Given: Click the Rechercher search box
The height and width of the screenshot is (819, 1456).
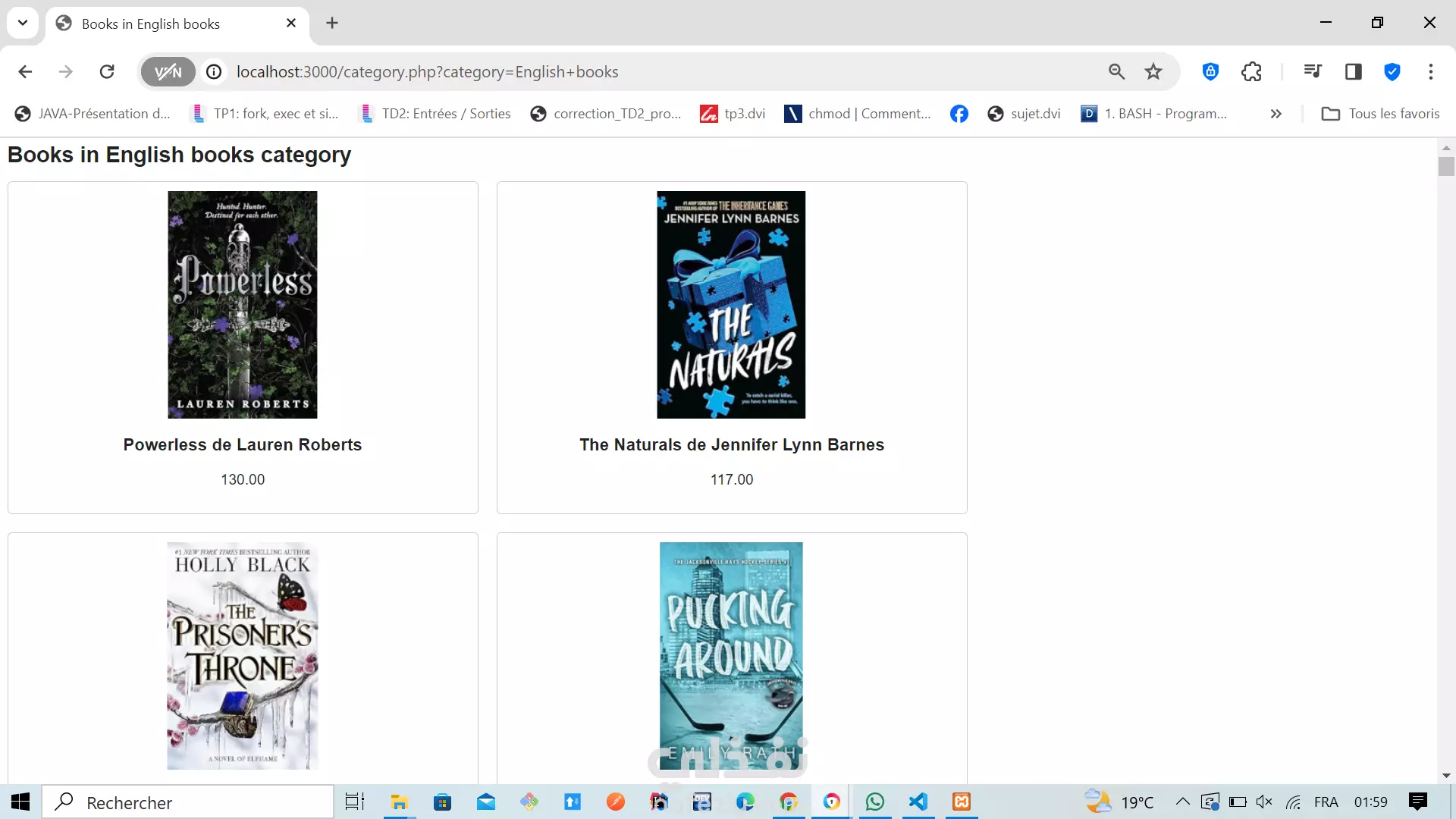Looking at the screenshot, I should (x=187, y=802).
